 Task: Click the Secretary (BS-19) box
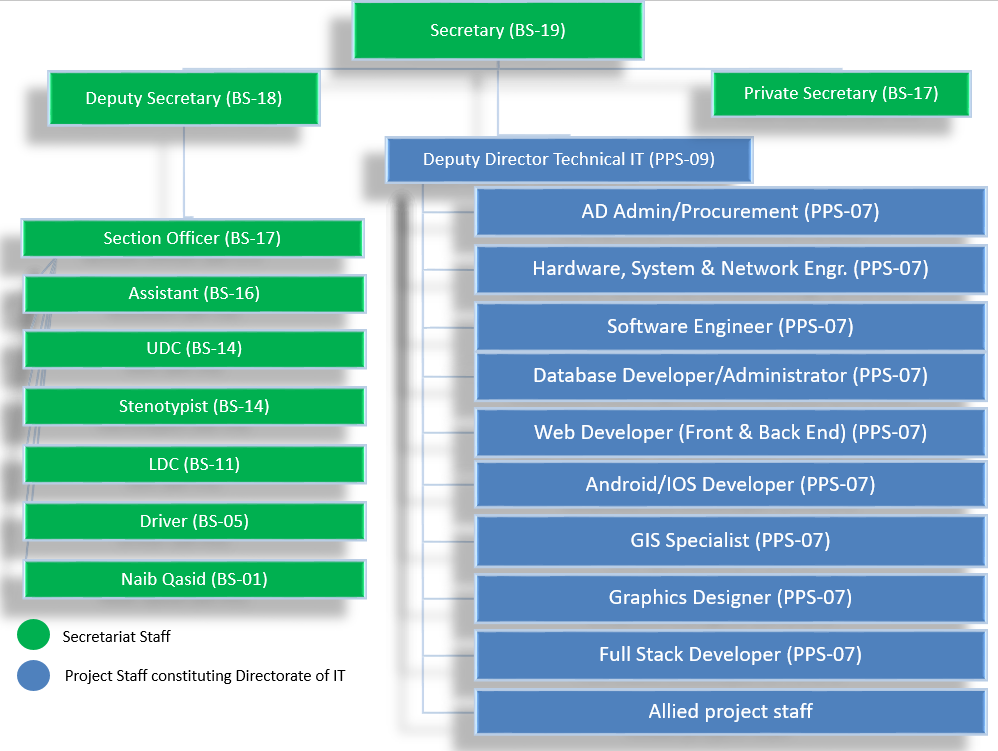click(498, 31)
